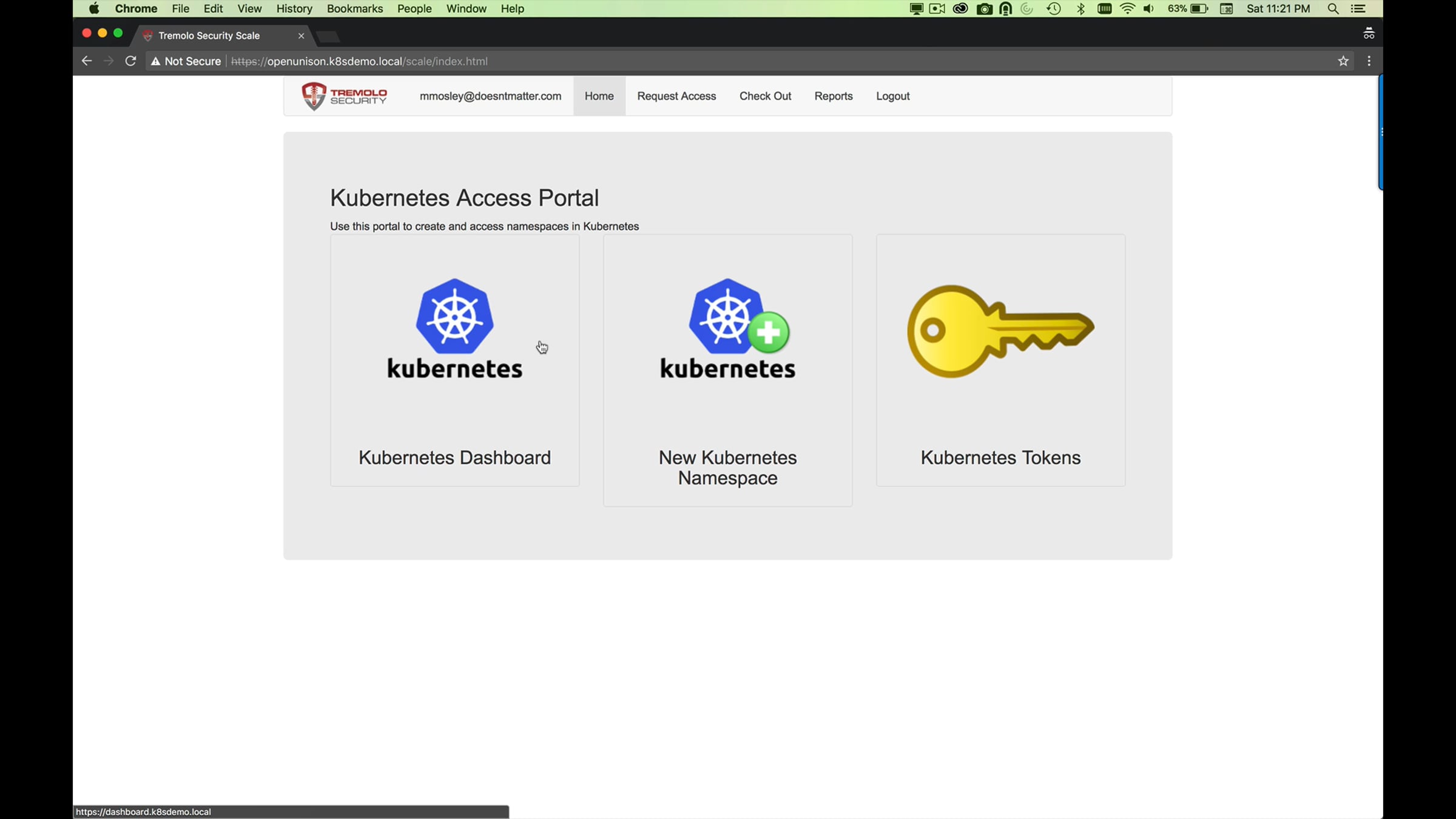This screenshot has height=819, width=1456.
Task: Click the Wi-Fi status icon
Action: coord(1127,8)
